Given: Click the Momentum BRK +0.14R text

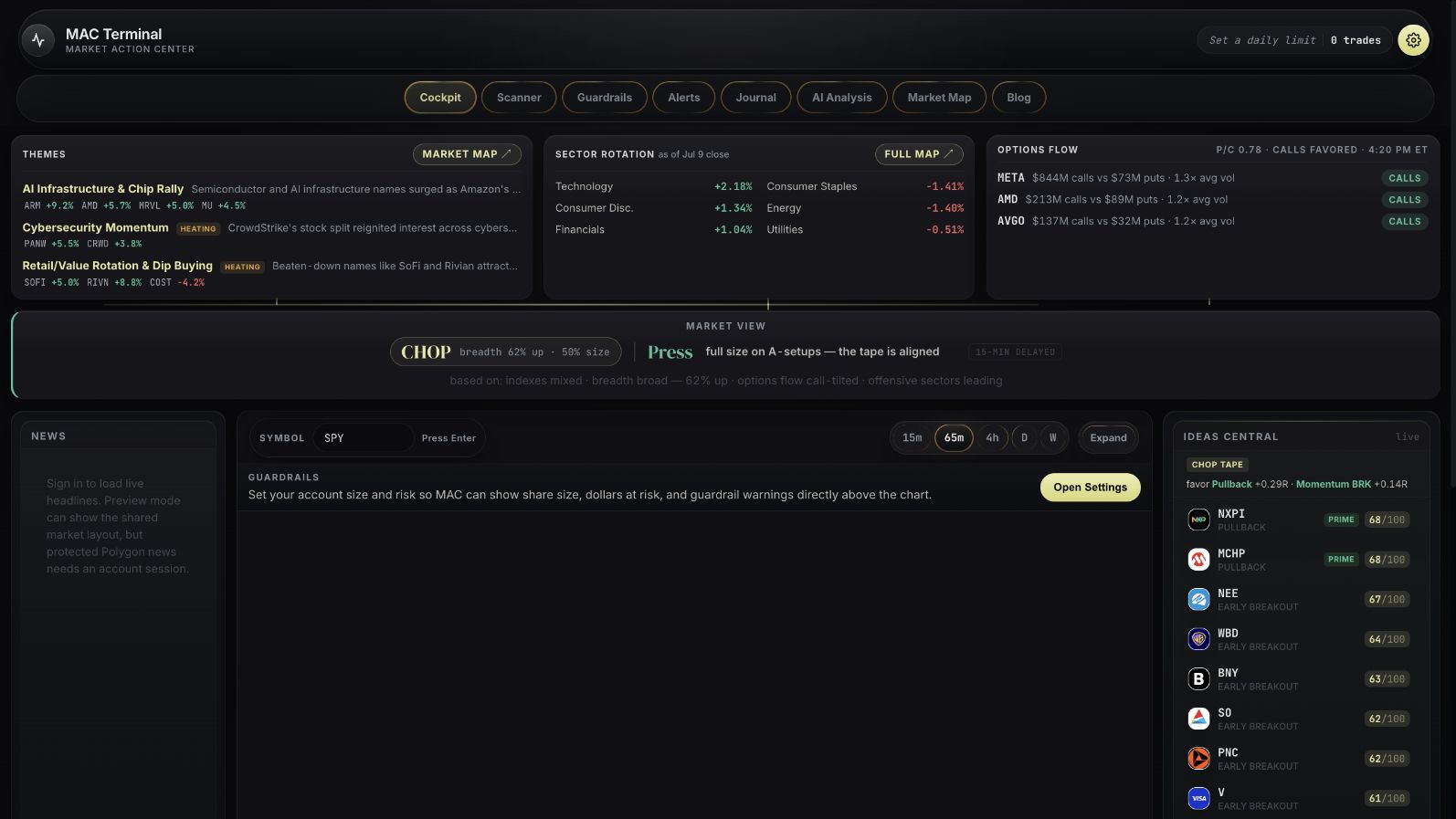Looking at the screenshot, I should click(1352, 484).
